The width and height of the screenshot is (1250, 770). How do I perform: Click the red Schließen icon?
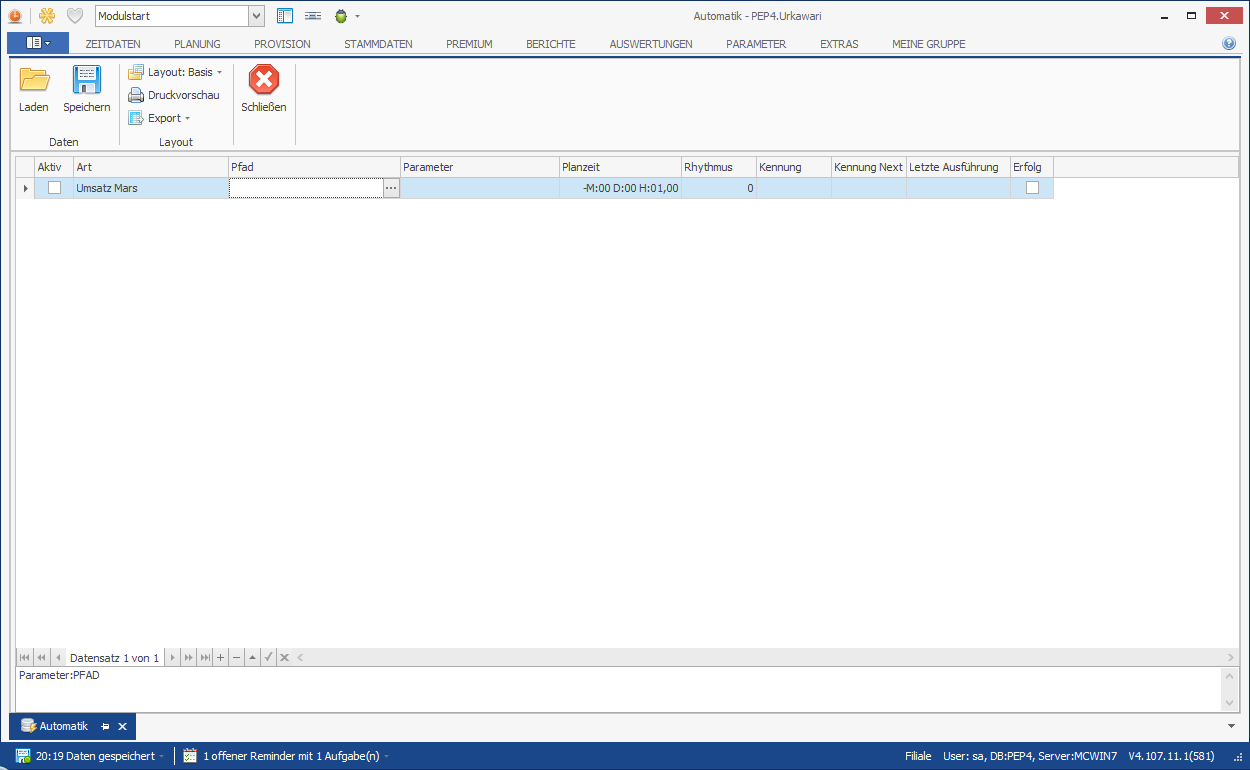[263, 82]
